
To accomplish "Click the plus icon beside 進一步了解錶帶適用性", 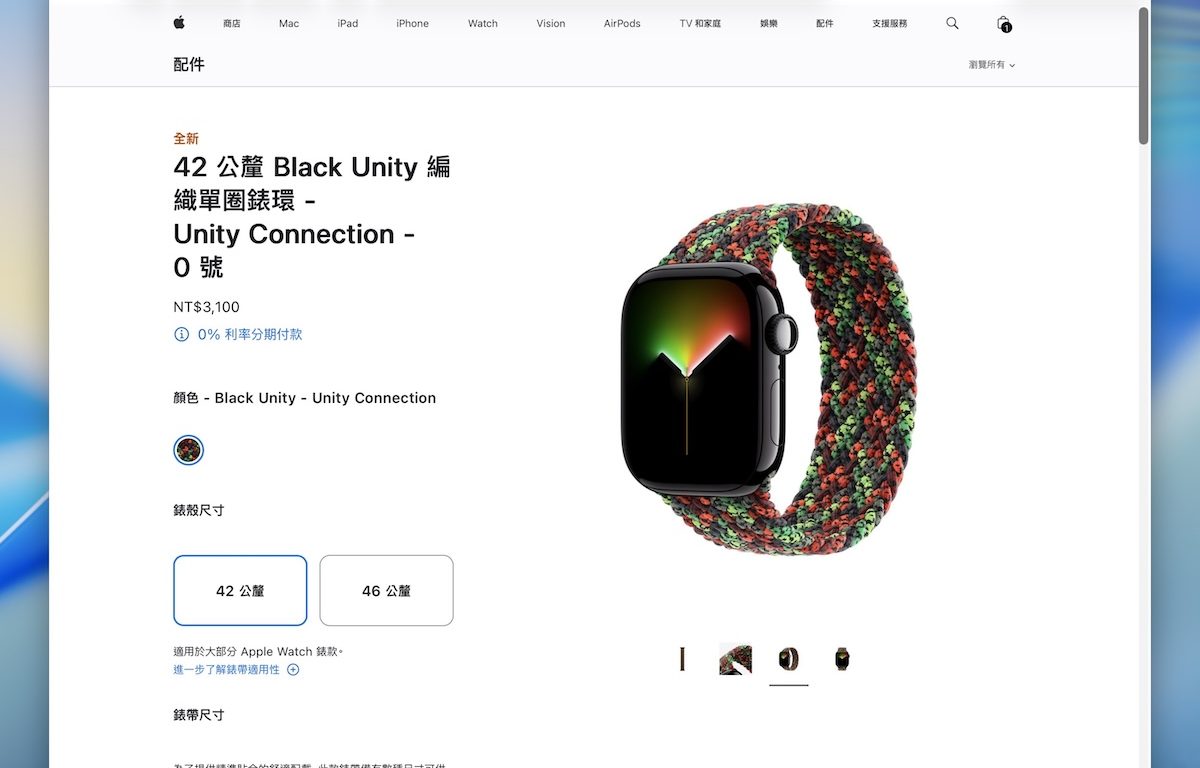I will (x=293, y=670).
